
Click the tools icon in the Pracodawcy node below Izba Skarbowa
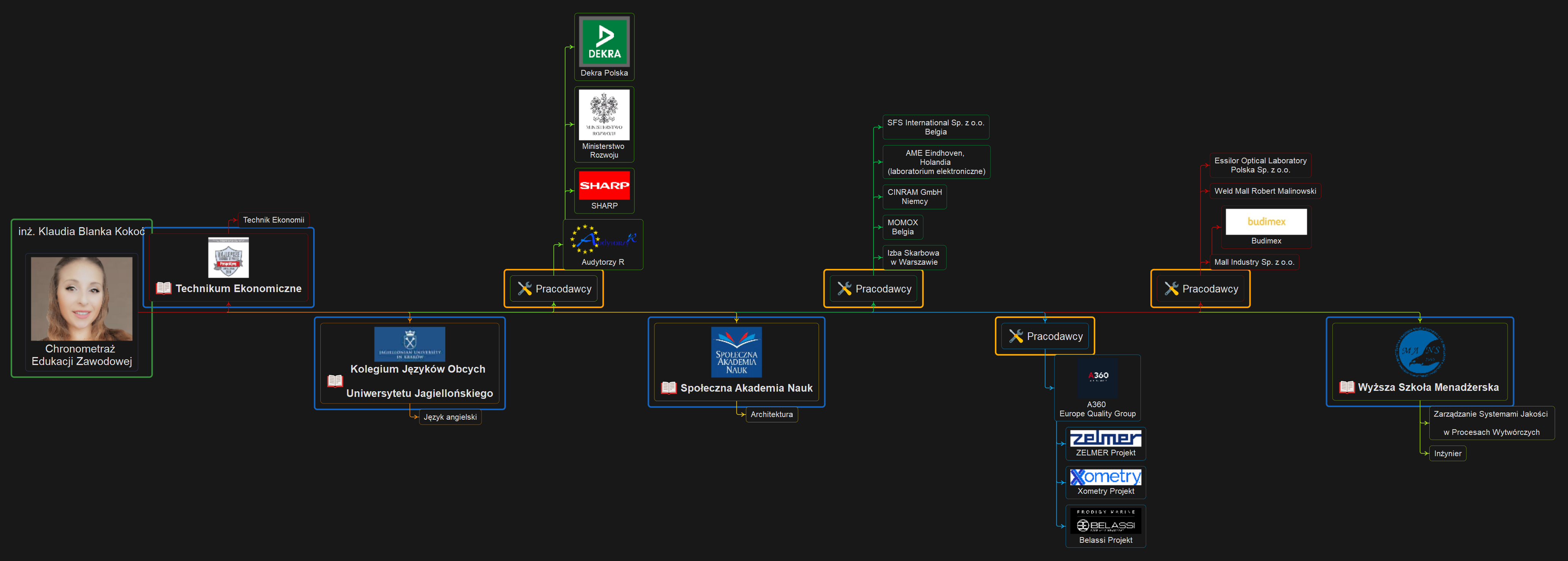[844, 288]
